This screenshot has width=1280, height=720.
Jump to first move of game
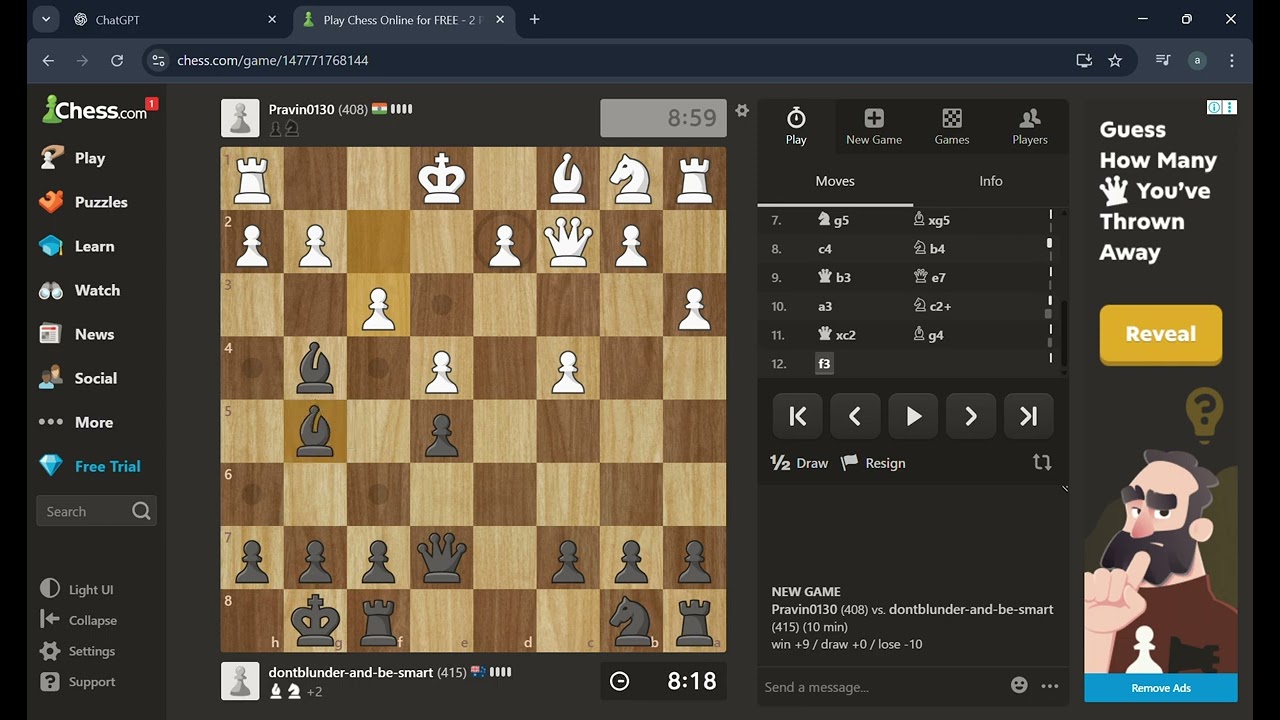click(x=797, y=417)
